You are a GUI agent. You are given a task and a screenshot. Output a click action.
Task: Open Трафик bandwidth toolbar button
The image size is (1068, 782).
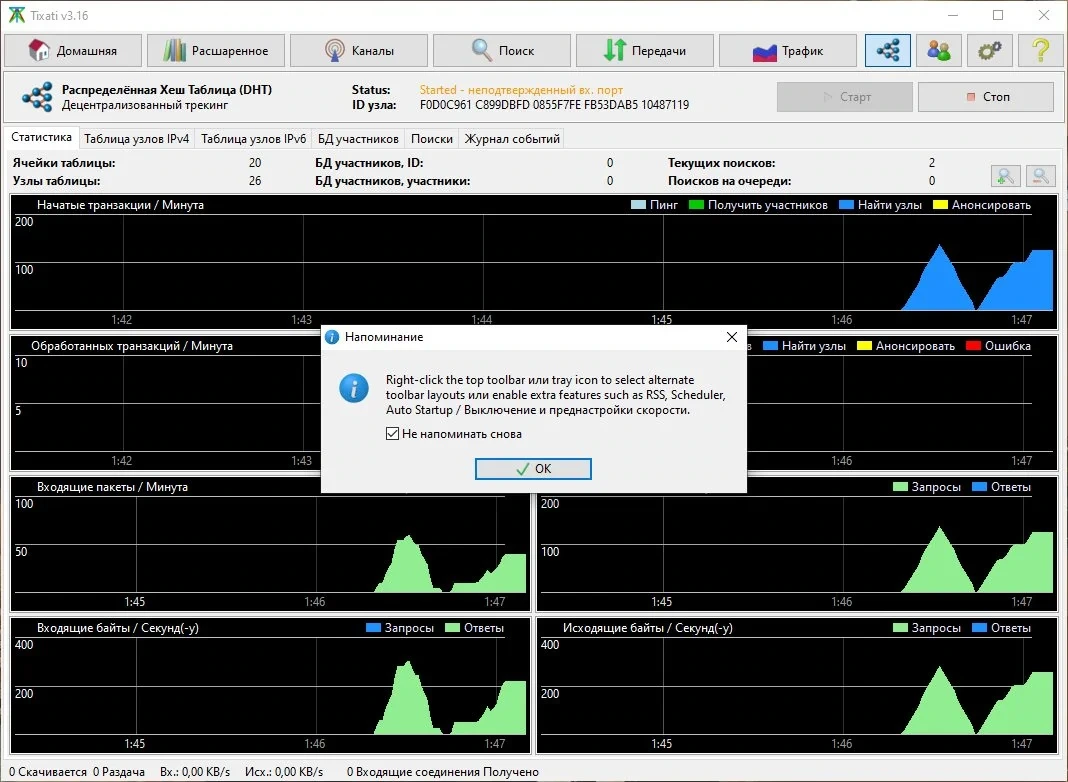[788, 50]
